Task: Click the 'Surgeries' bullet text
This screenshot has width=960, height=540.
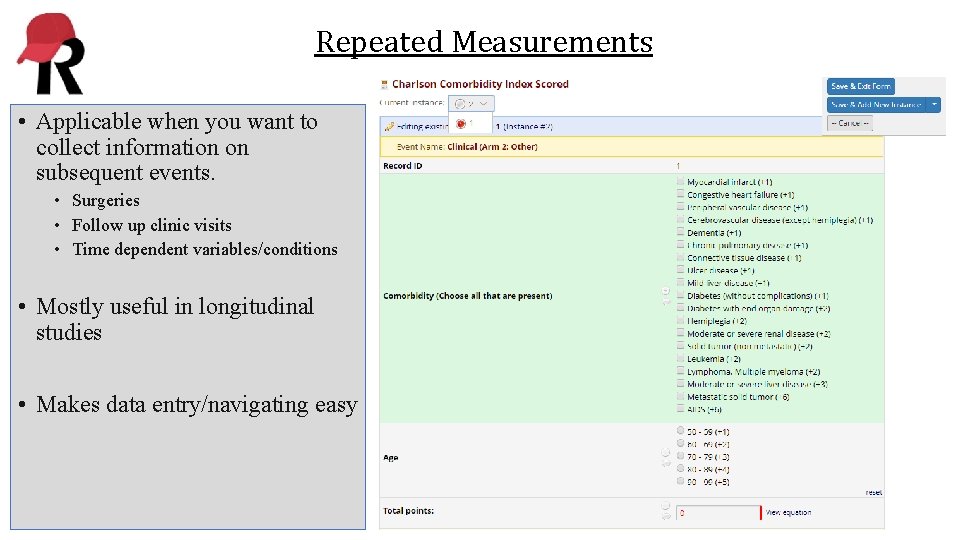Action: [106, 200]
